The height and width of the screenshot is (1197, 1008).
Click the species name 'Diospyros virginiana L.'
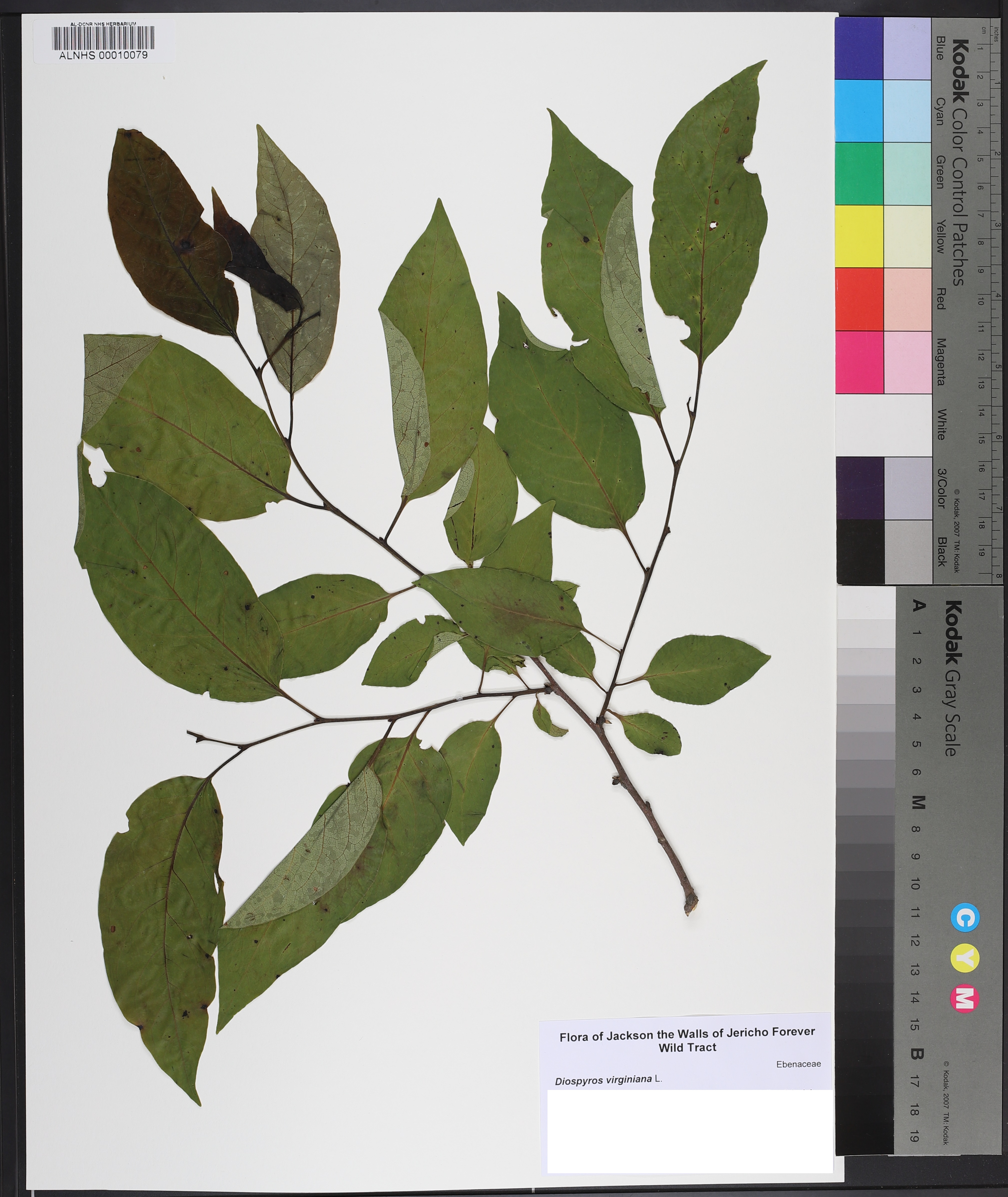pyautogui.click(x=608, y=1080)
